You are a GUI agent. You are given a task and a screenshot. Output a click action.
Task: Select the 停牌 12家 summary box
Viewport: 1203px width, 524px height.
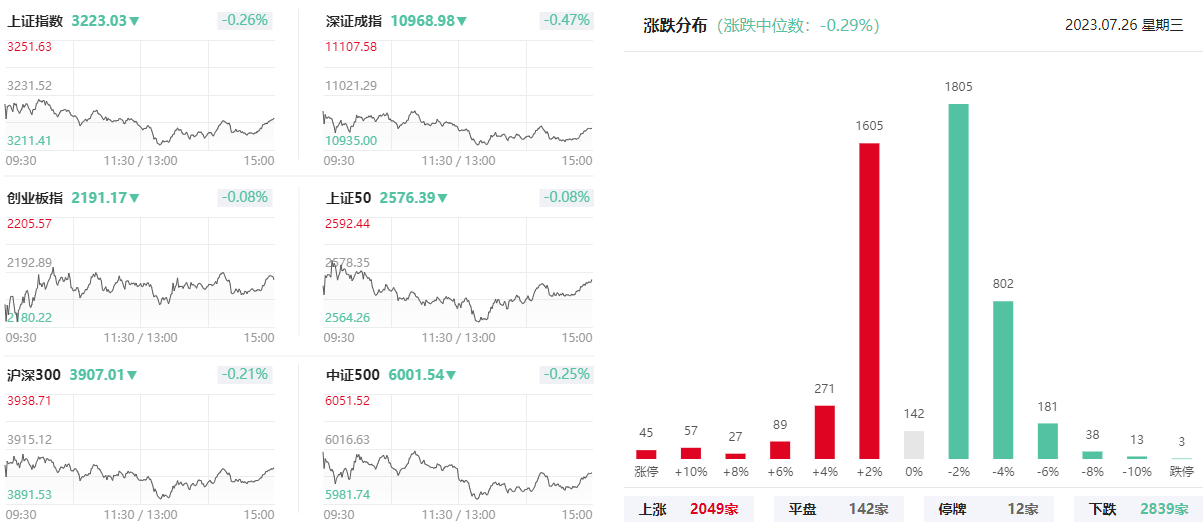[988, 509]
